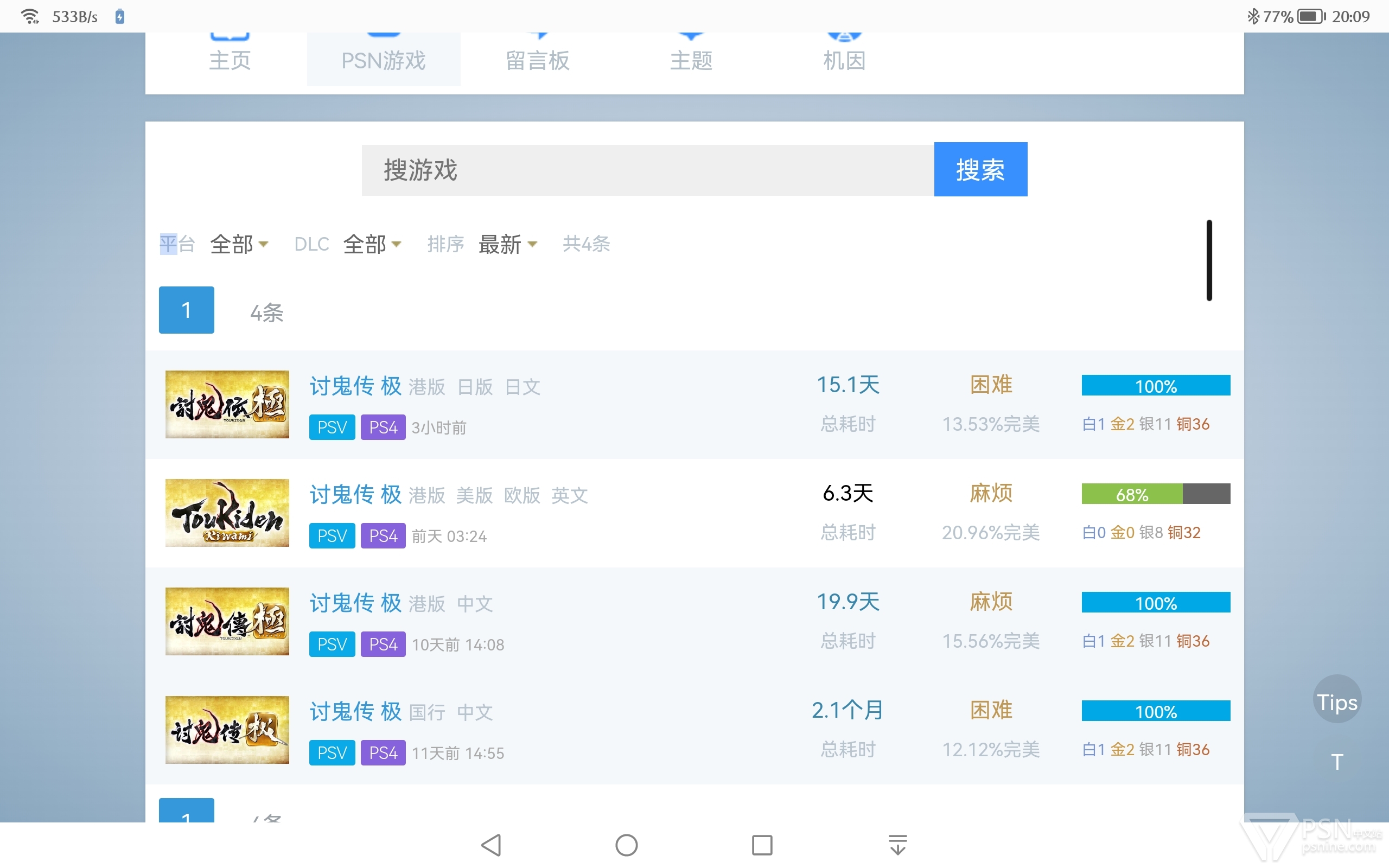Click 68% progress bar of 英文 version
This screenshot has height=868, width=1389.
1156,494
